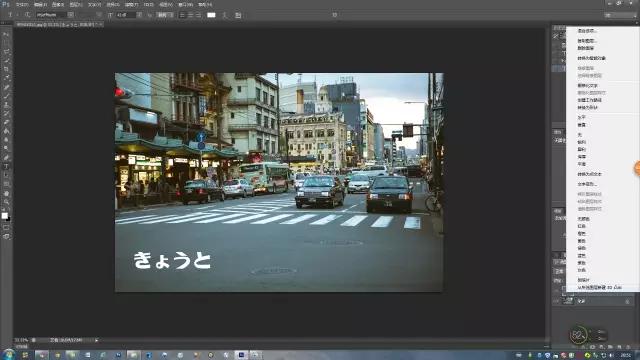The height and width of the screenshot is (360, 640).
Task: Toggle text orientation in options bar
Action: point(27,15)
